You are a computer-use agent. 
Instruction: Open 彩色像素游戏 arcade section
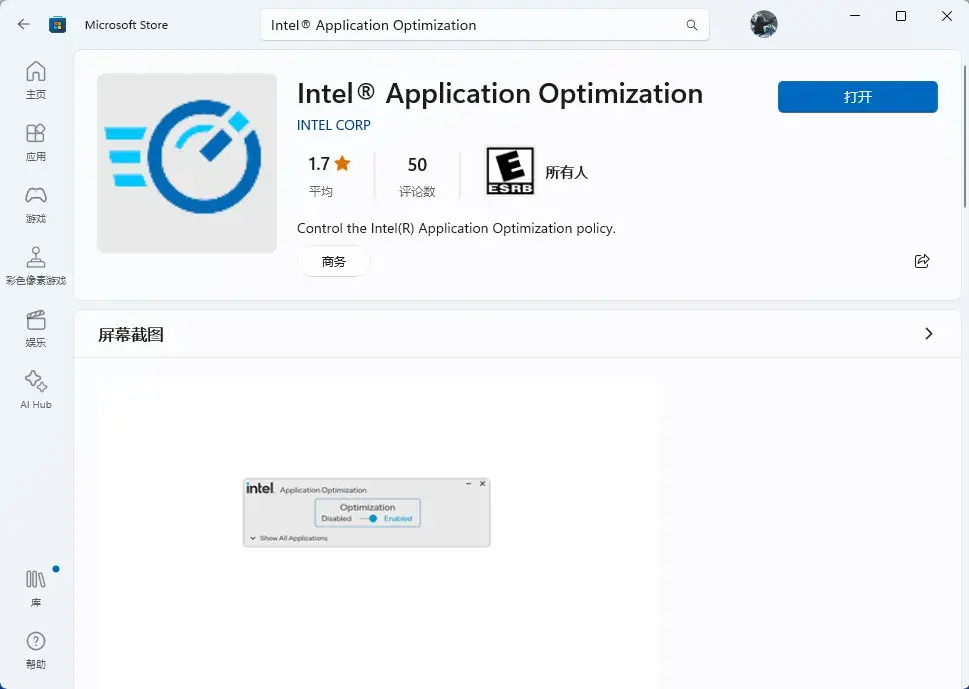click(x=36, y=266)
